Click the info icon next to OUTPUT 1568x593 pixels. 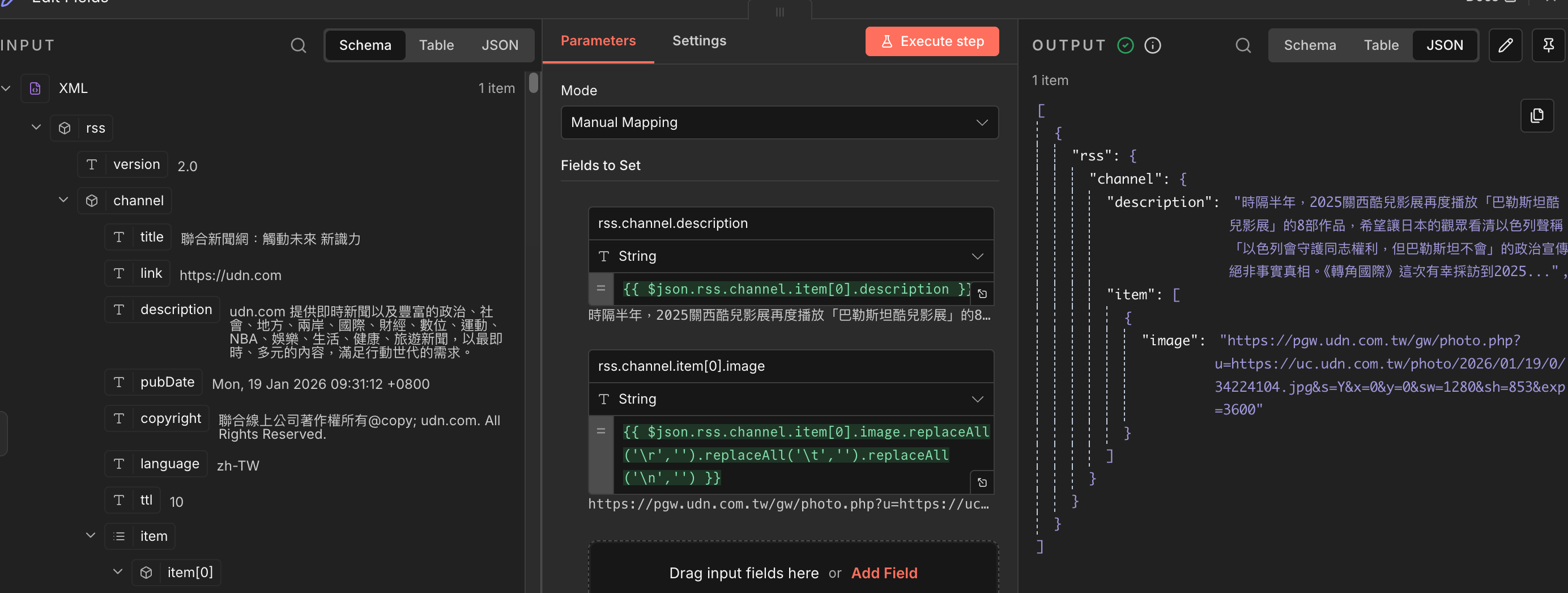1152,45
